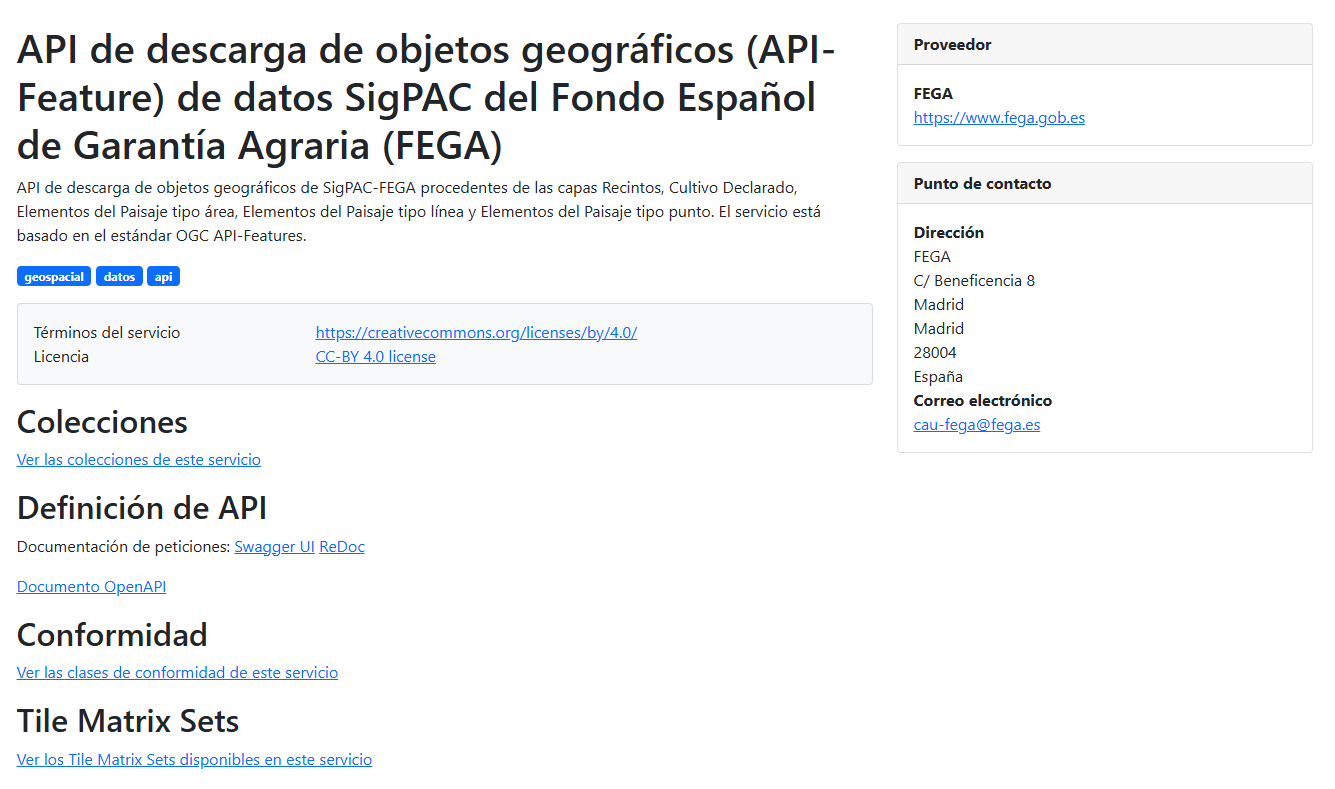Open Ver las colecciones de este servicio
1335x789 pixels.
coord(139,460)
